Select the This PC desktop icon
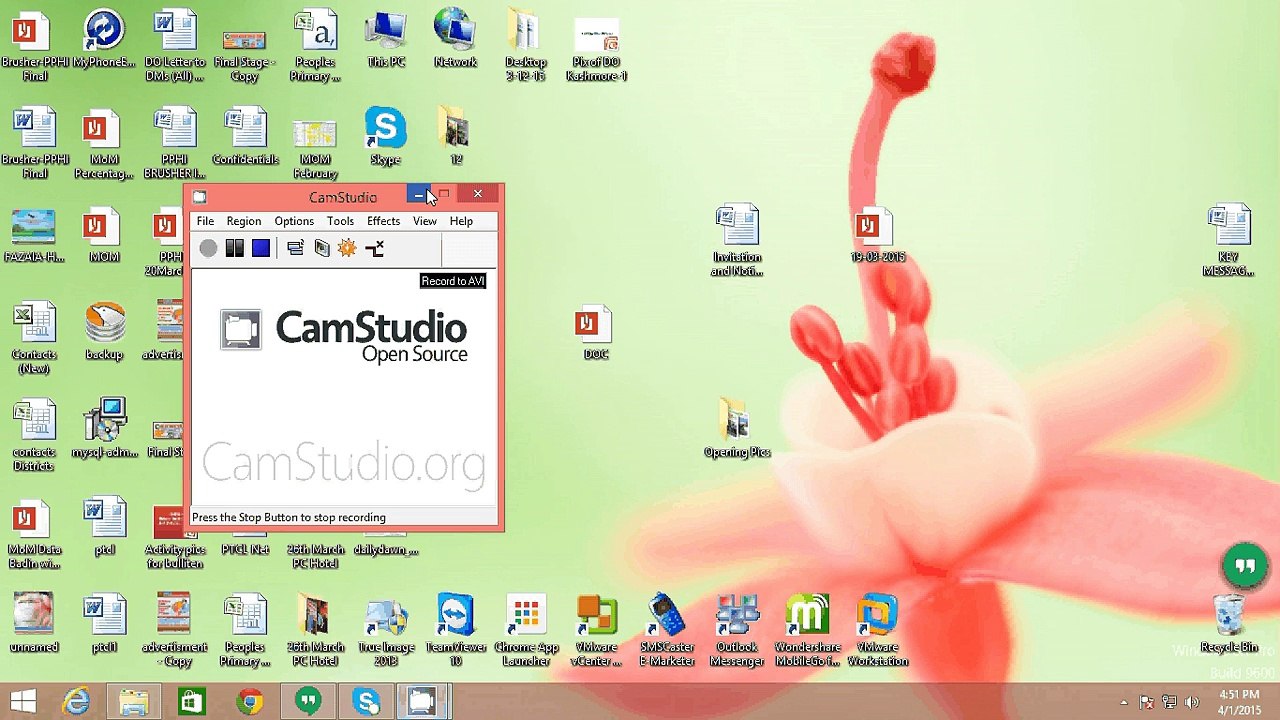The image size is (1280, 720). pos(386,40)
